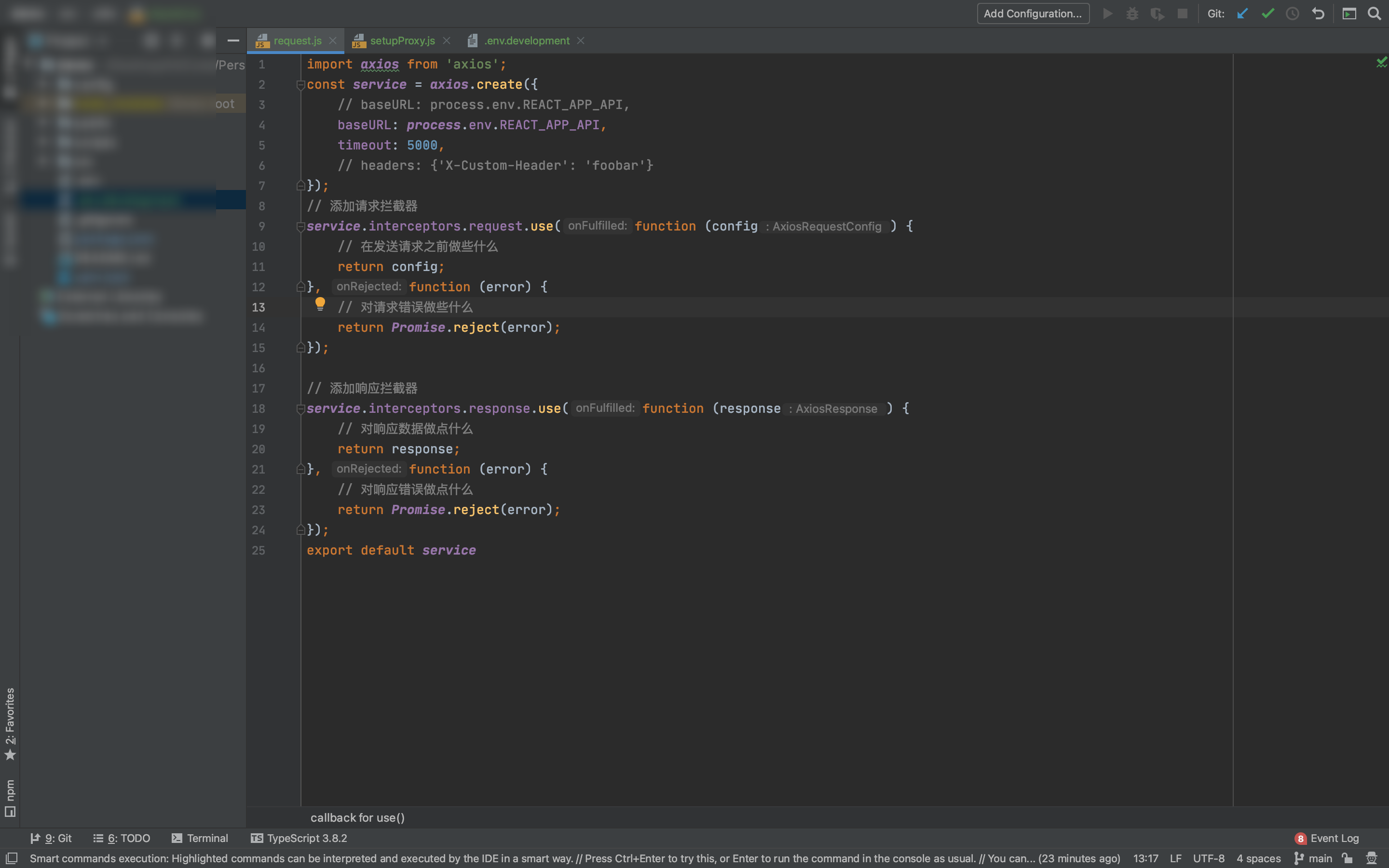Viewport: 1389px width, 868px height.
Task: Close the .env.development tab
Action: [581, 41]
